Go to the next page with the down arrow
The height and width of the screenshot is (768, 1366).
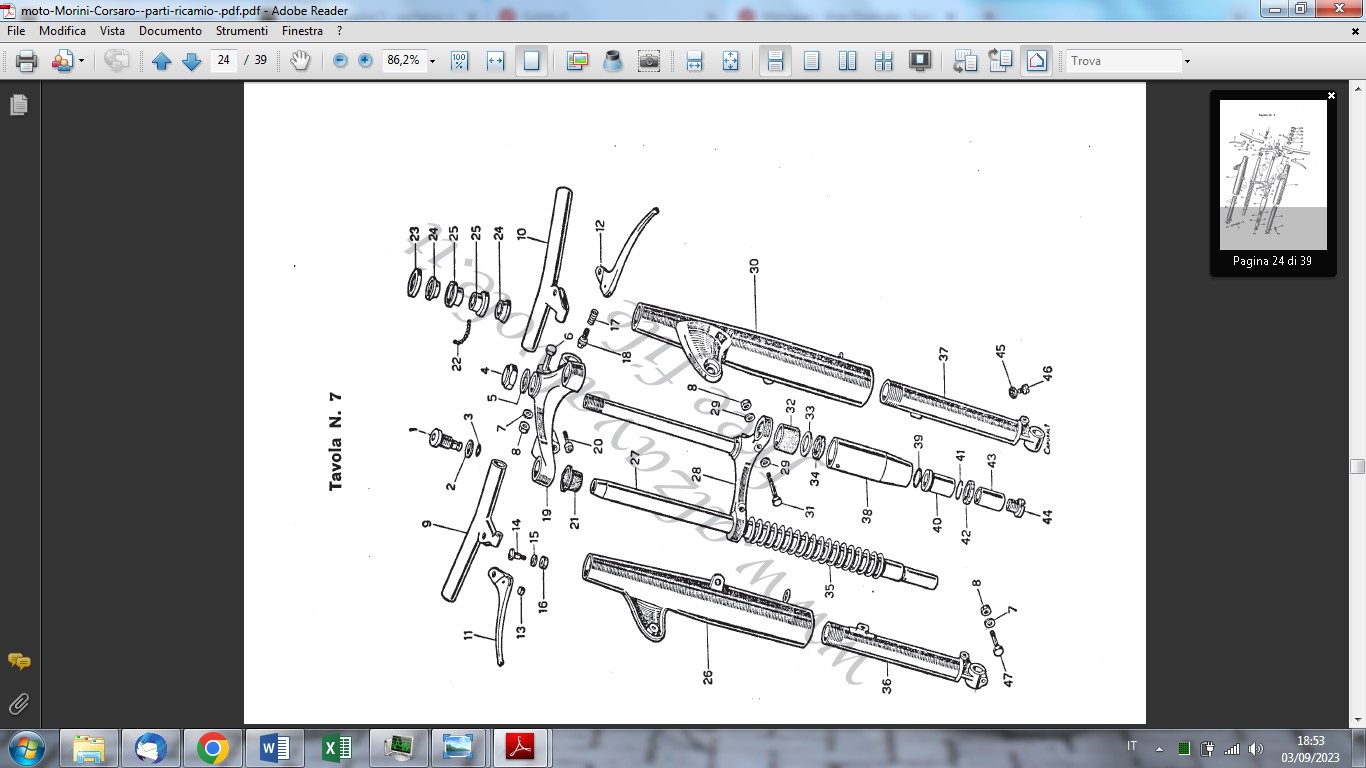[x=191, y=61]
